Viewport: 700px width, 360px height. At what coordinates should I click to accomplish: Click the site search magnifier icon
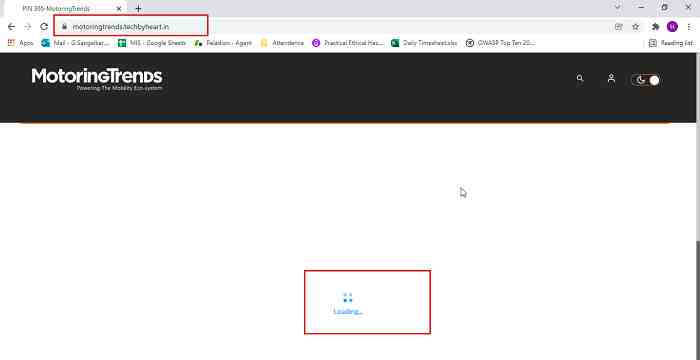[579, 78]
